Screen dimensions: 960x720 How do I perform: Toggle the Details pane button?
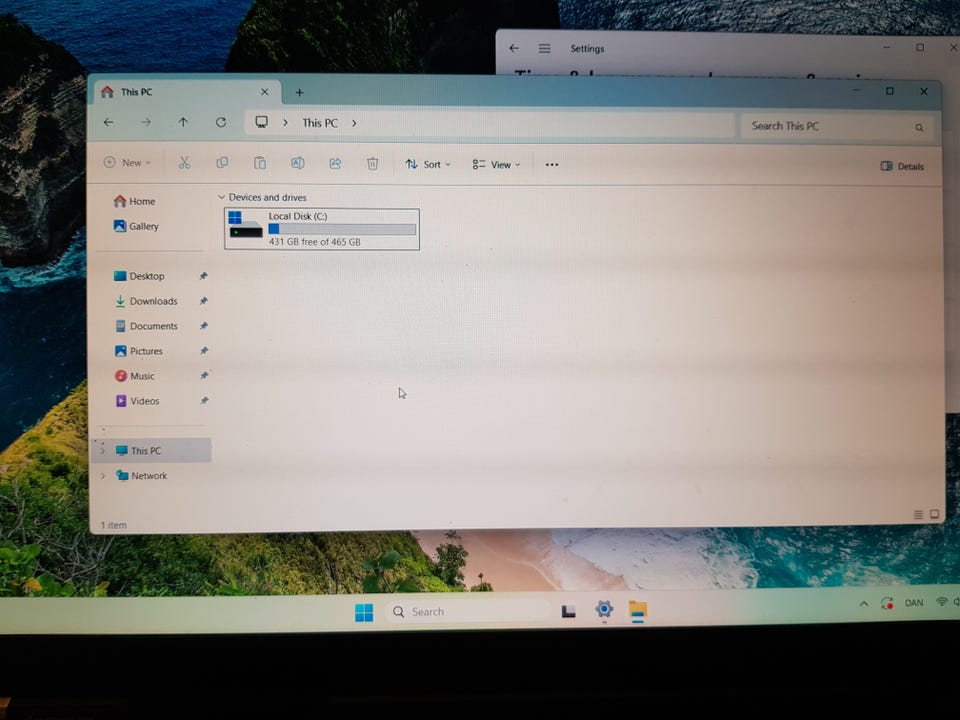902,167
